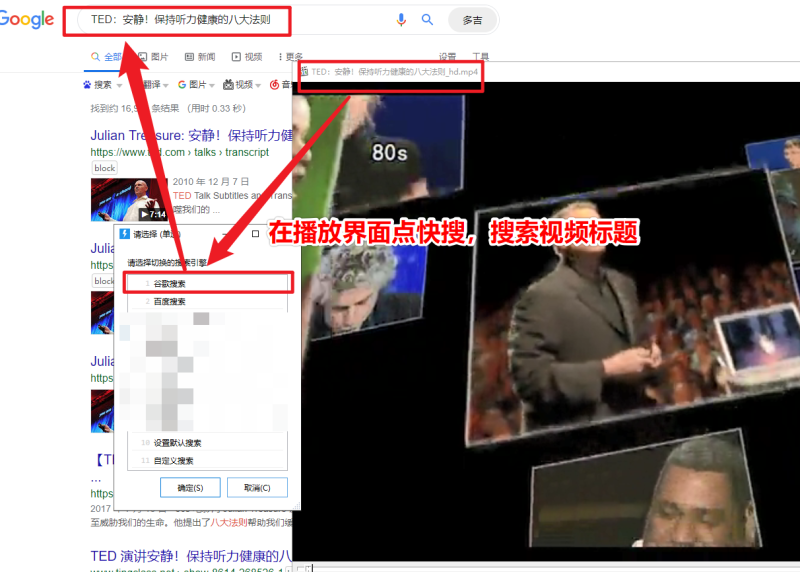This screenshot has height=572, width=800.
Task: Click the microphone voice search icon
Action: click(x=401, y=20)
